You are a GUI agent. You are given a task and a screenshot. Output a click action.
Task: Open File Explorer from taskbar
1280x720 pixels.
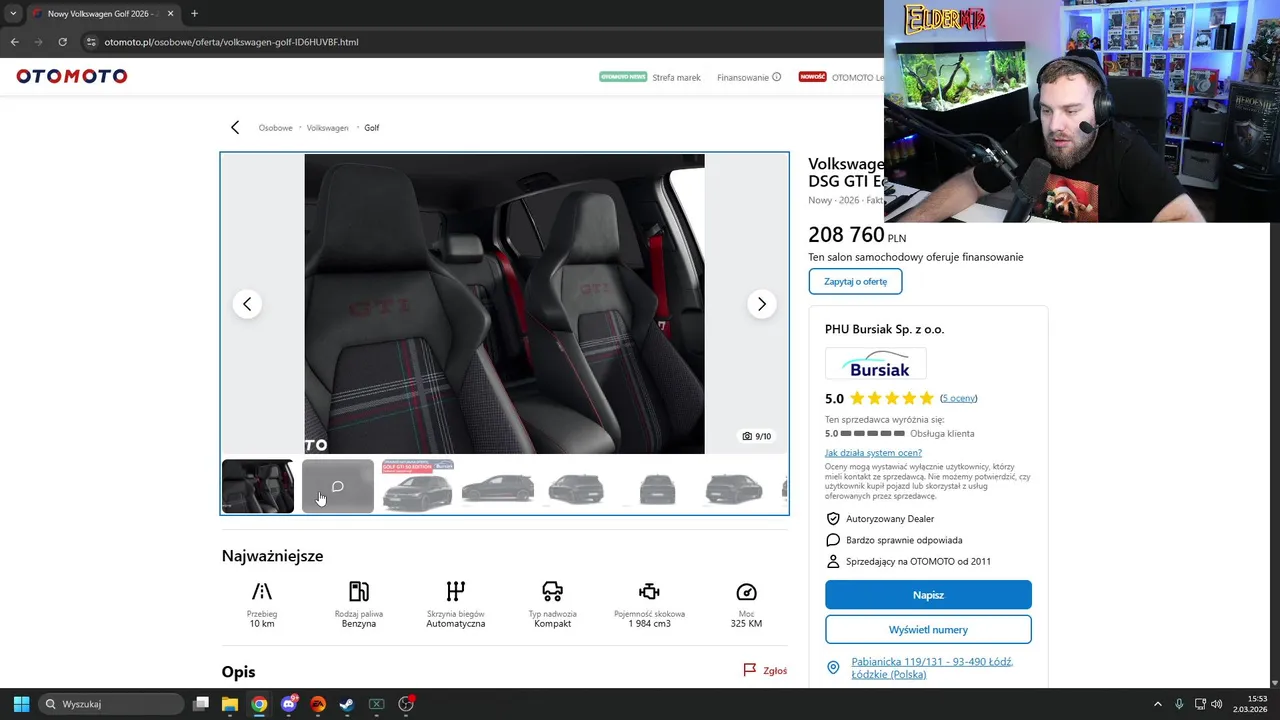click(x=230, y=704)
